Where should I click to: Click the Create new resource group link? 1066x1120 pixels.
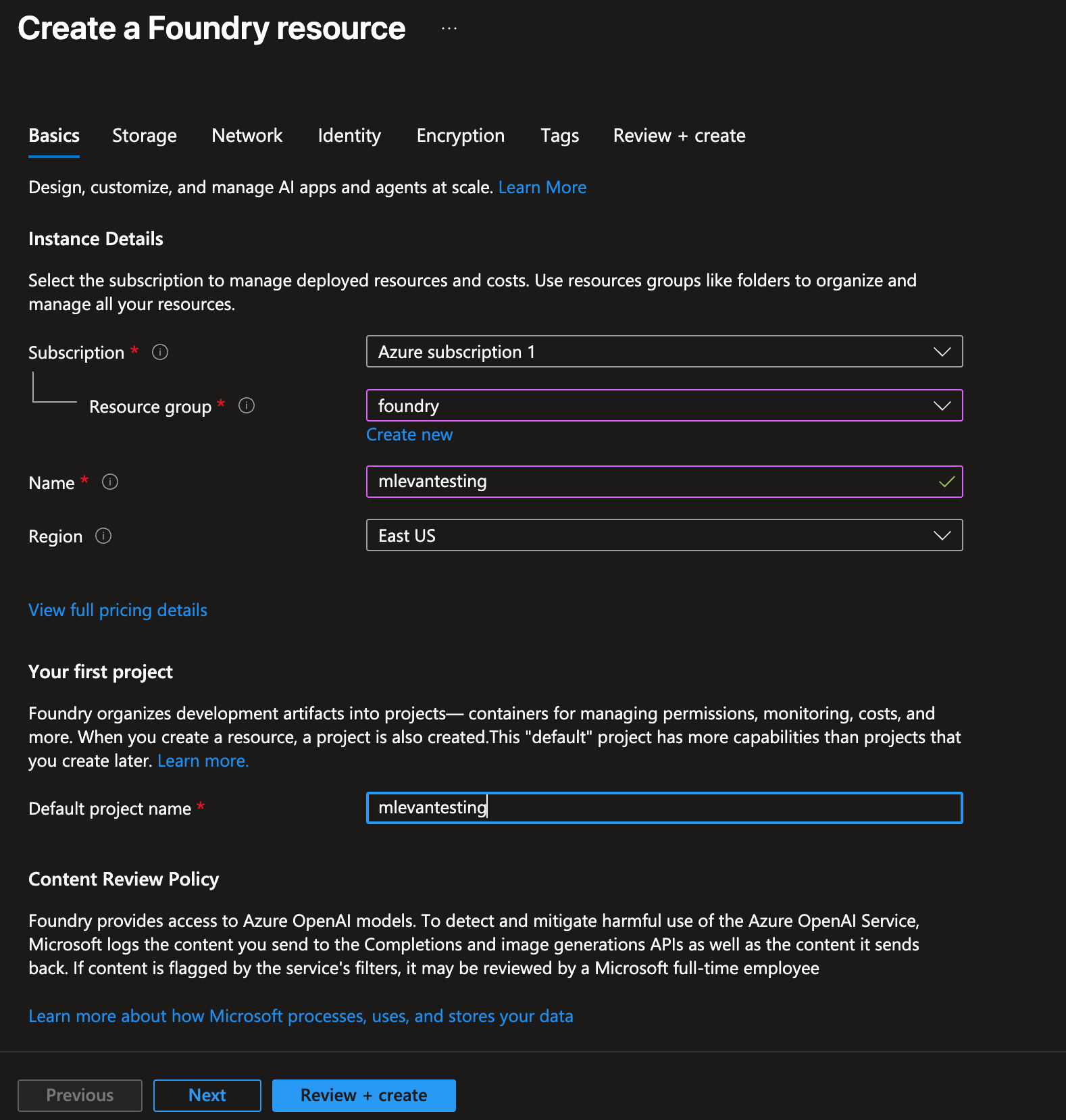[x=409, y=434]
